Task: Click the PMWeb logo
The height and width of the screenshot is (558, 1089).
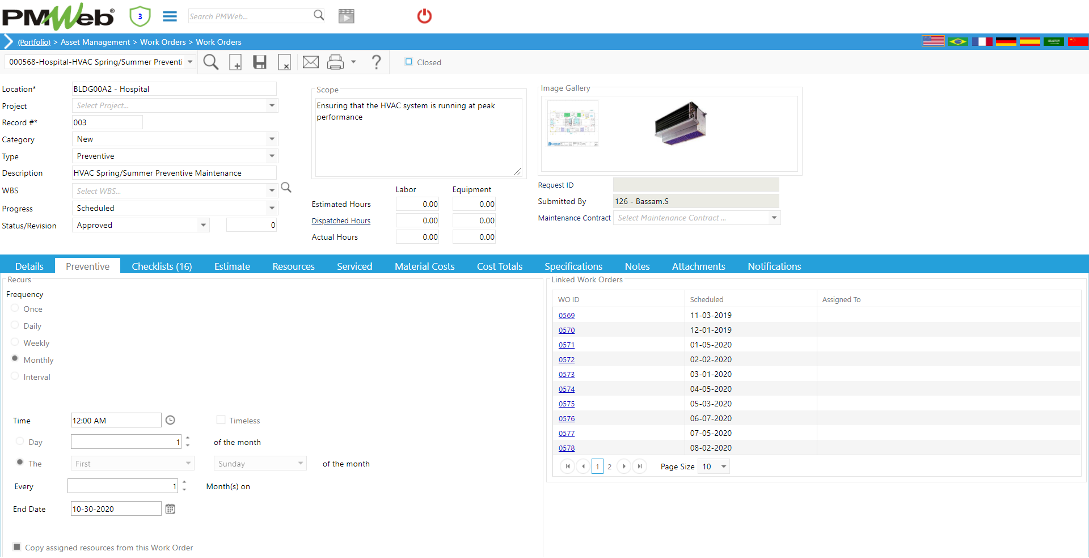Action: point(58,16)
